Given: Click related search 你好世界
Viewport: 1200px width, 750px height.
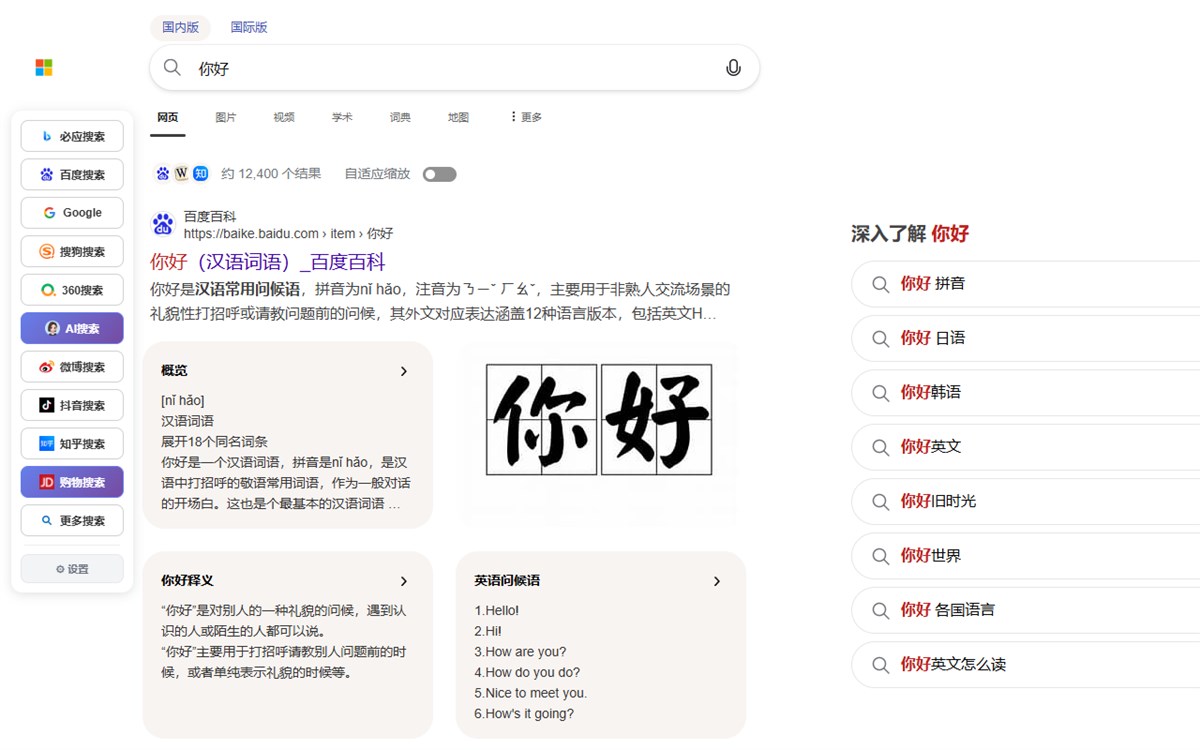Looking at the screenshot, I should pos(1026,556).
